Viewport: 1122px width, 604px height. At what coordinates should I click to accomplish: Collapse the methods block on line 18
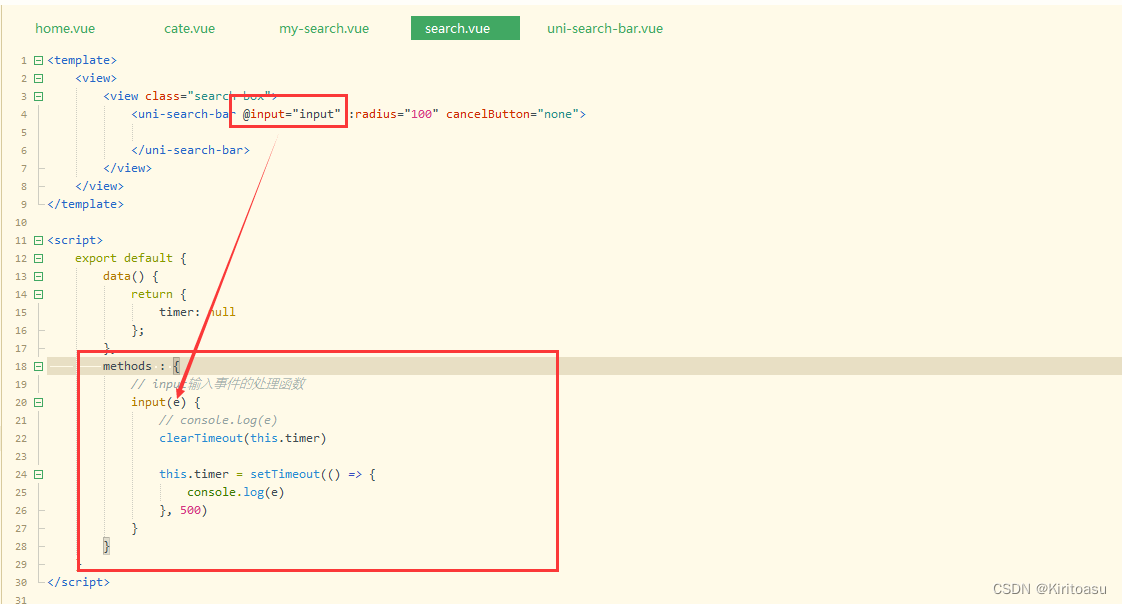pyautogui.click(x=39, y=366)
